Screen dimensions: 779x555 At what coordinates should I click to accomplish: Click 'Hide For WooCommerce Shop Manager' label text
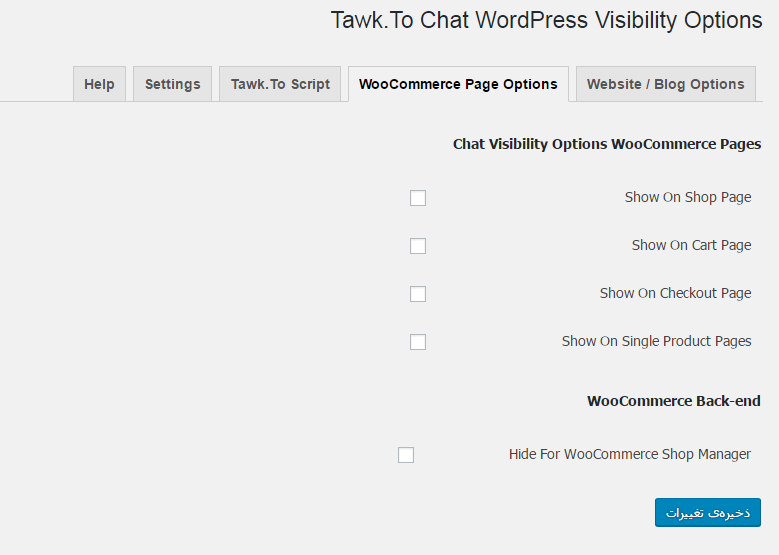pyautogui.click(x=629, y=454)
